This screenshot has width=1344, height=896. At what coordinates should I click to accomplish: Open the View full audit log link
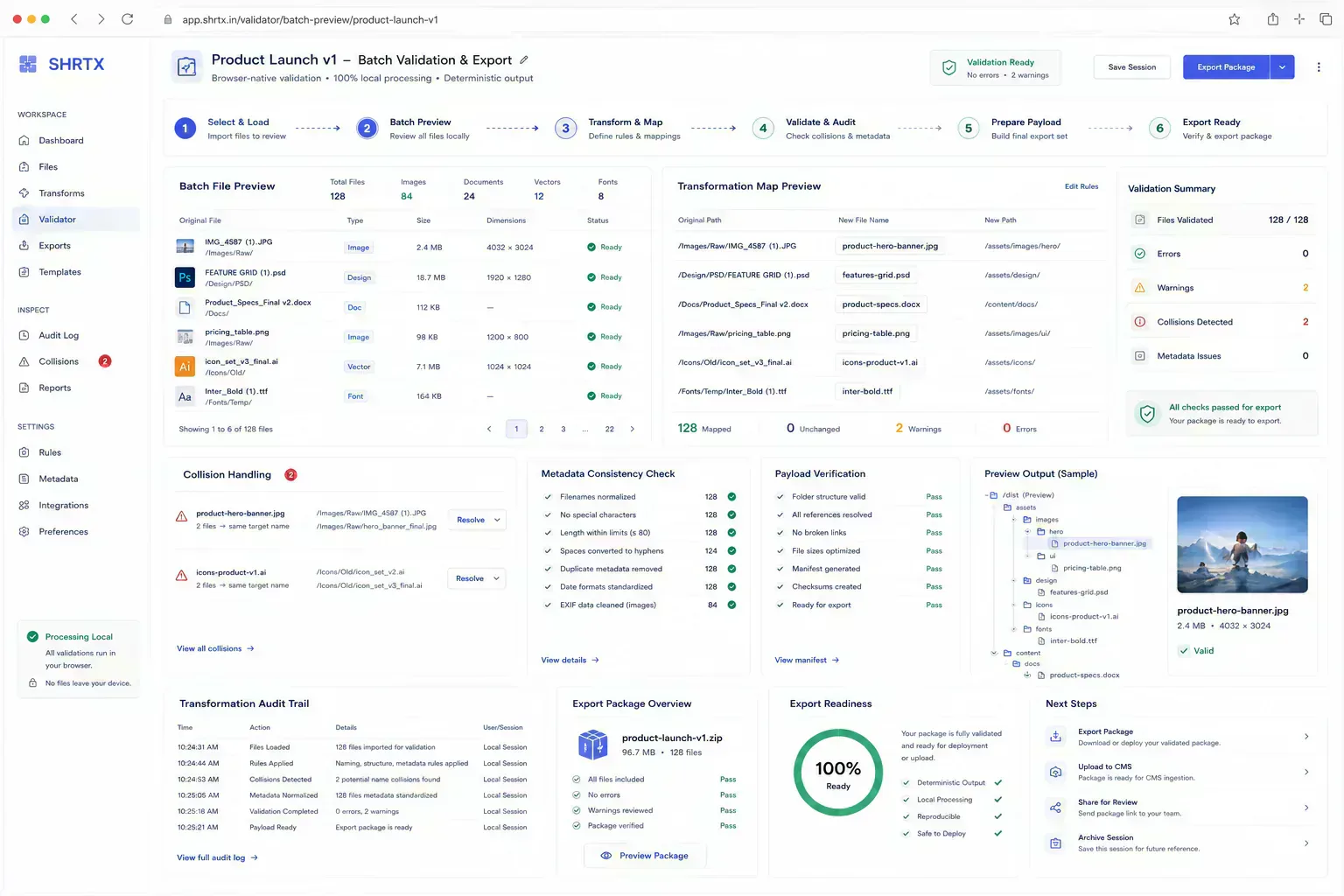coord(217,857)
